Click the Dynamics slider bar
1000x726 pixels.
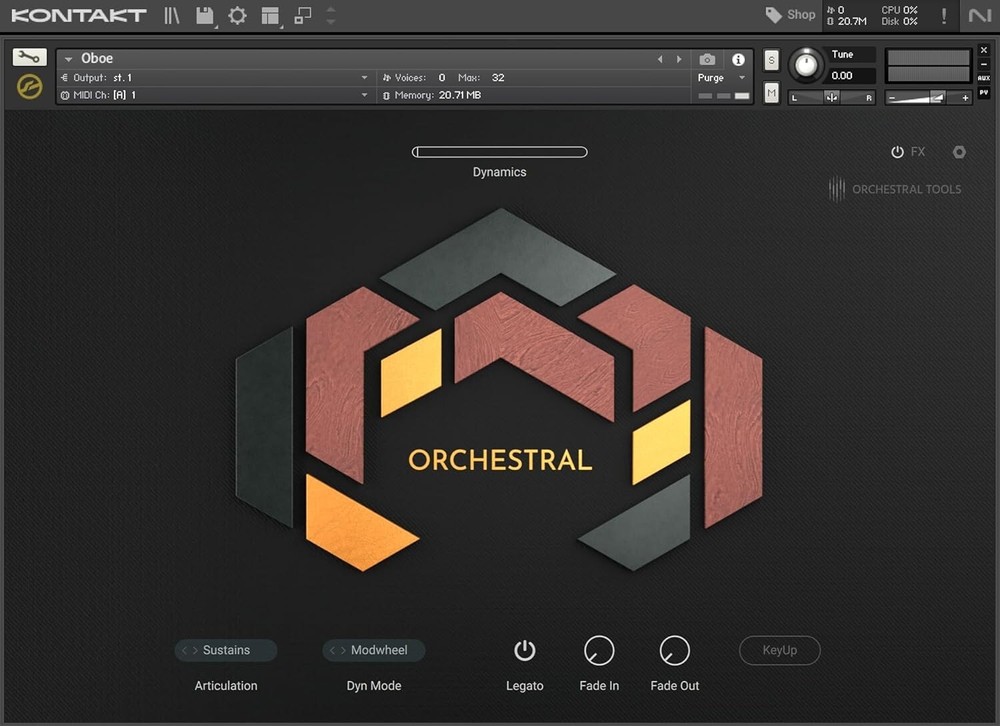pyautogui.click(x=500, y=152)
